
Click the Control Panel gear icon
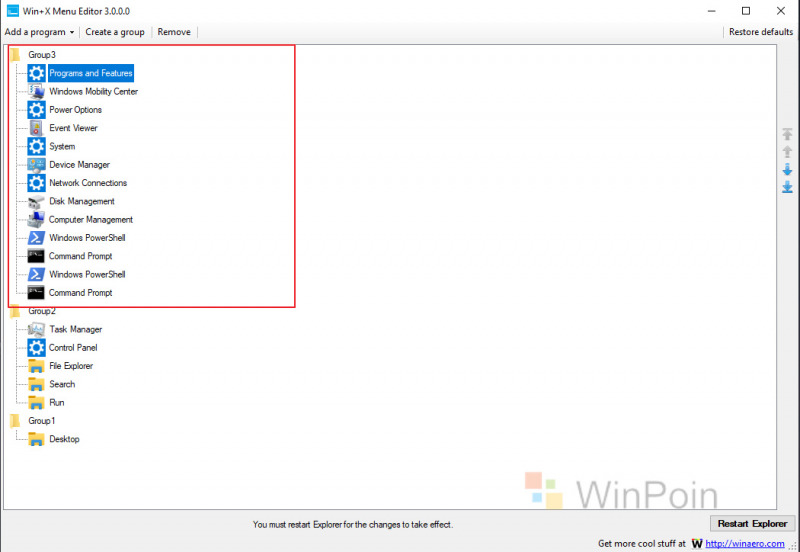click(x=36, y=347)
